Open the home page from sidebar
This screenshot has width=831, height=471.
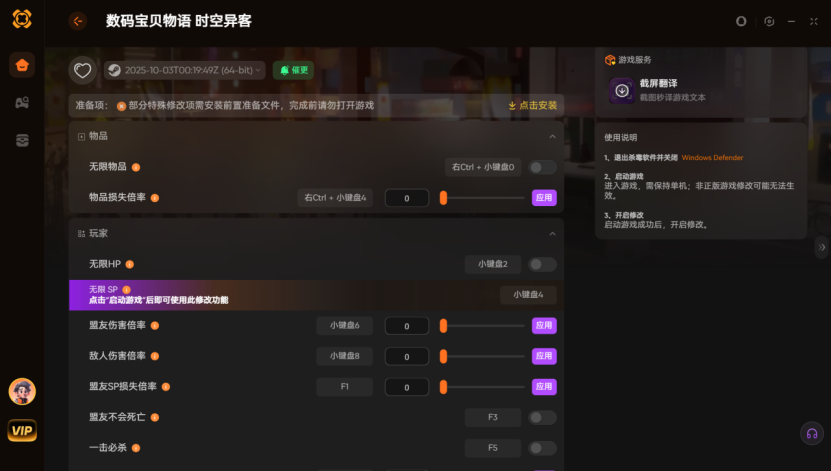tap(22, 66)
